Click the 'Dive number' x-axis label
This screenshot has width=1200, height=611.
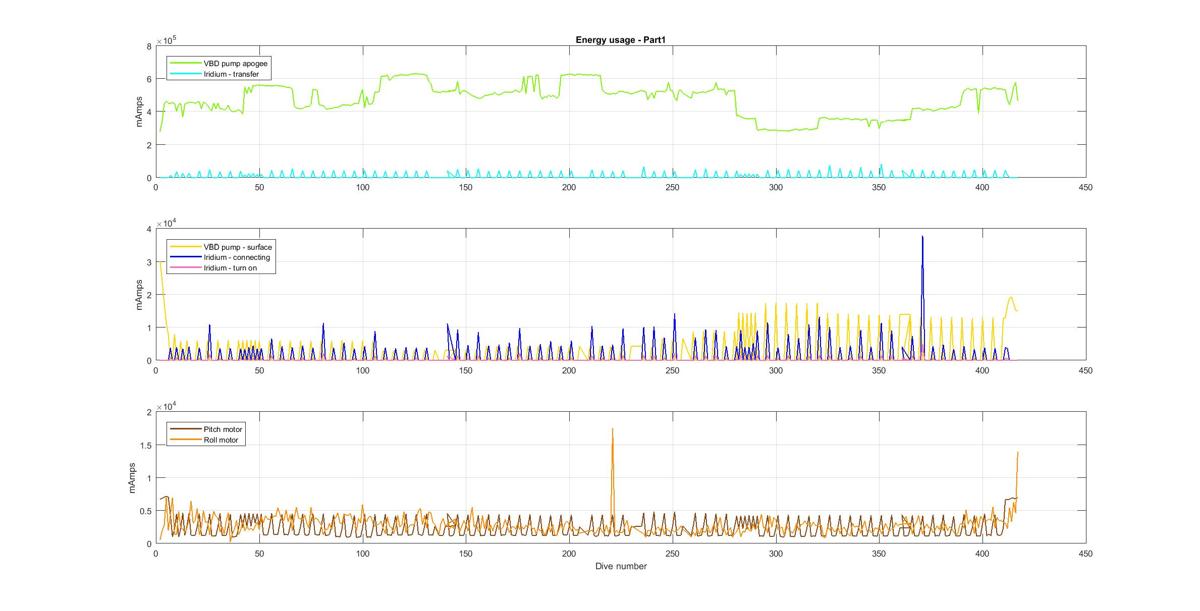[x=620, y=567]
